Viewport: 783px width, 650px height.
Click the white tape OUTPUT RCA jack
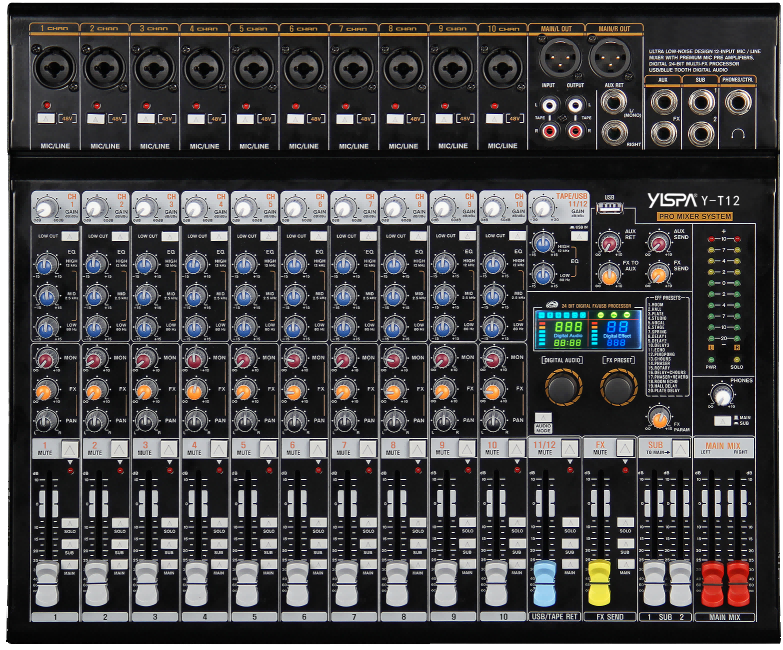(x=575, y=105)
